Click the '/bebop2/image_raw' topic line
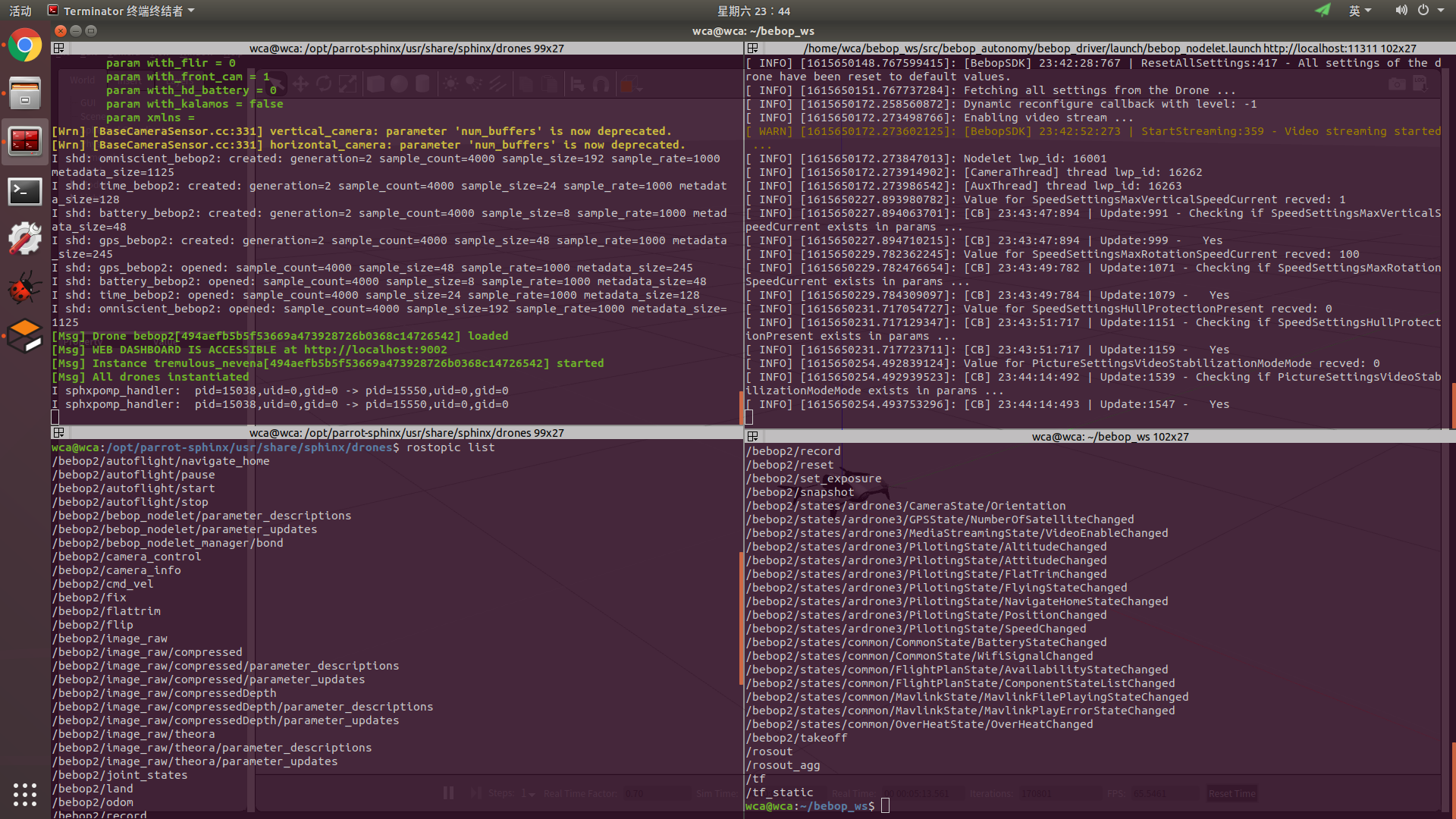1456x819 pixels. 109,639
